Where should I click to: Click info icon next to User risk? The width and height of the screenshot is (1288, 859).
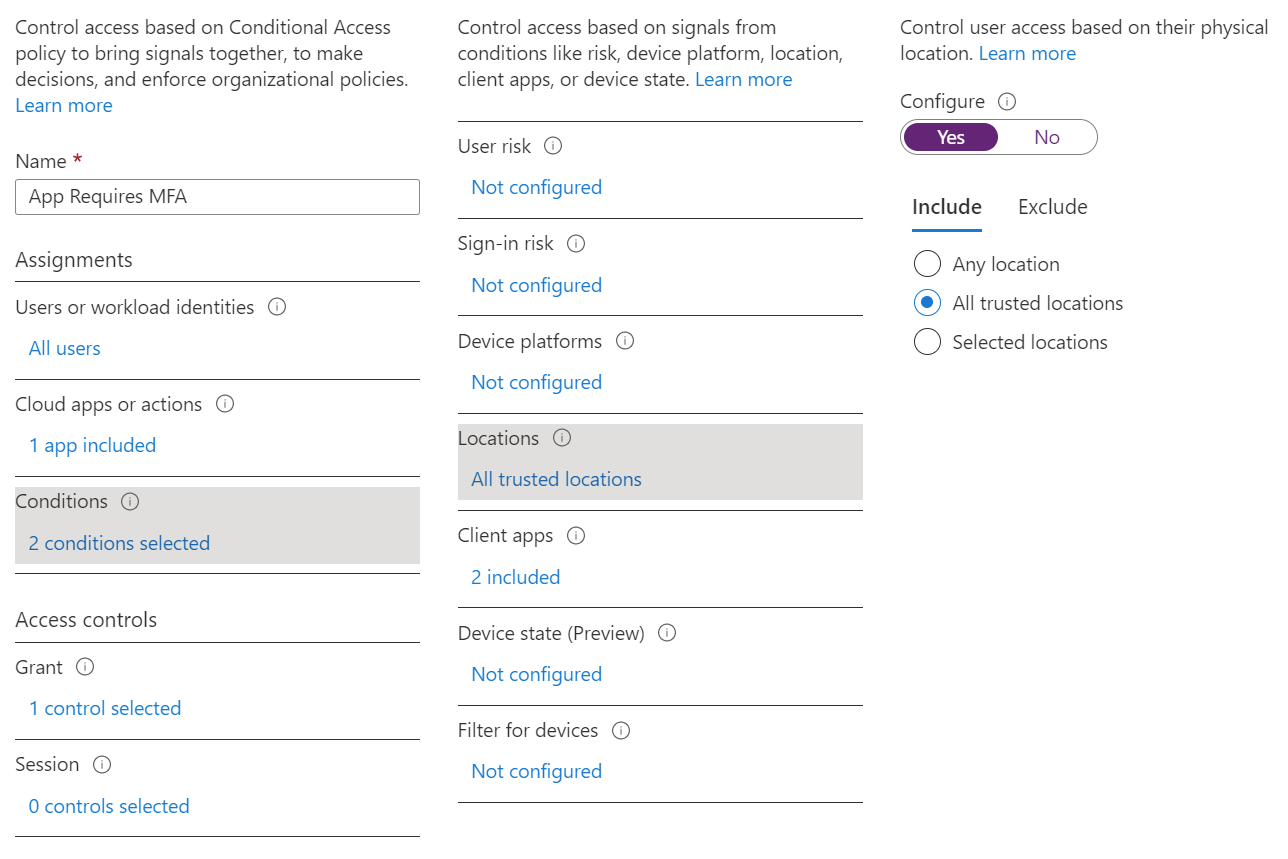(553, 146)
